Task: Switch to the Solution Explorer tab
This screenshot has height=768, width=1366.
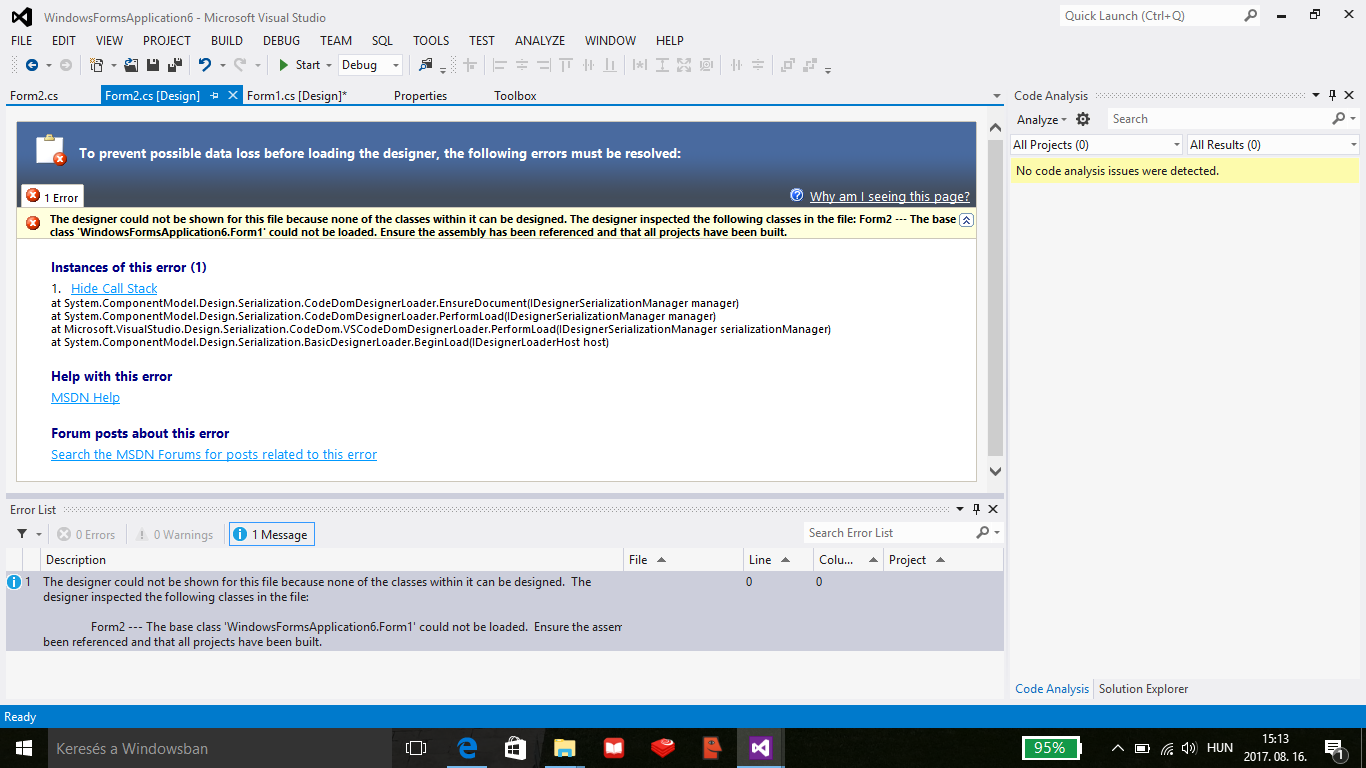Action: click(x=1144, y=689)
